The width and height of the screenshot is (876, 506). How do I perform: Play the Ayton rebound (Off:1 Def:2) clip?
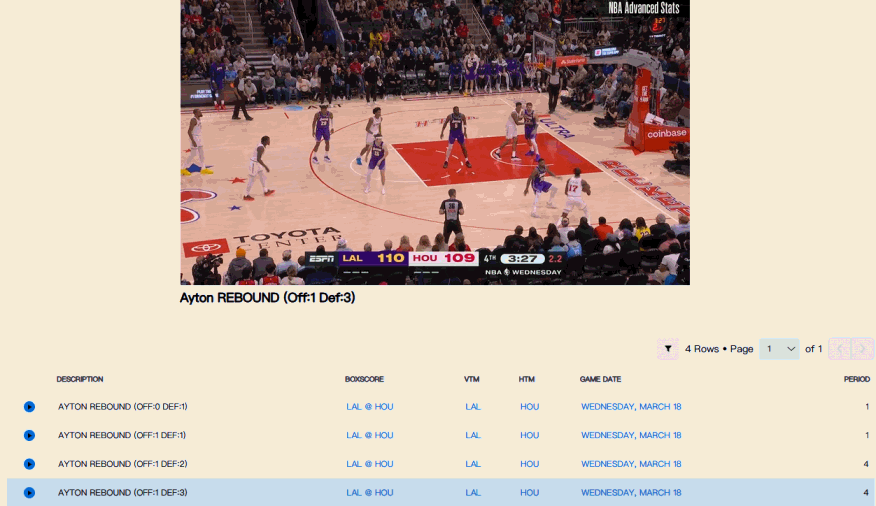(30, 464)
